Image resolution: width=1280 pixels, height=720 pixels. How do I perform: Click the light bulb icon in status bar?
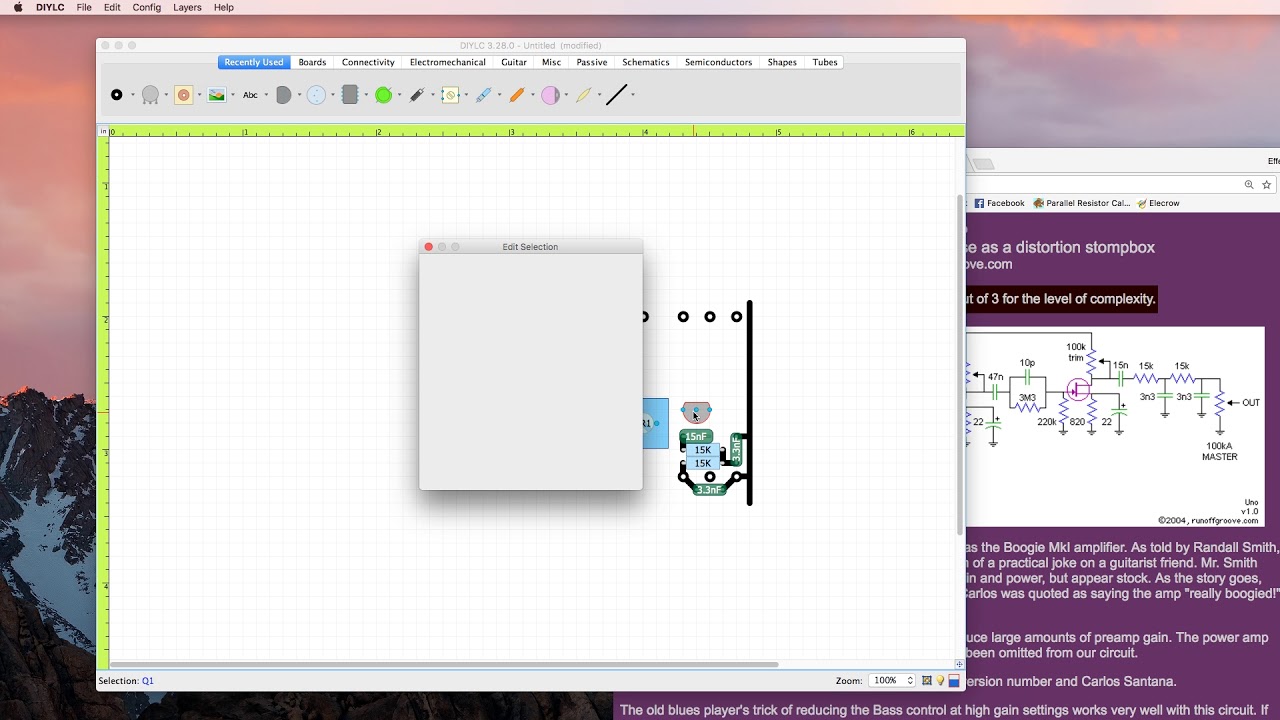pos(940,681)
